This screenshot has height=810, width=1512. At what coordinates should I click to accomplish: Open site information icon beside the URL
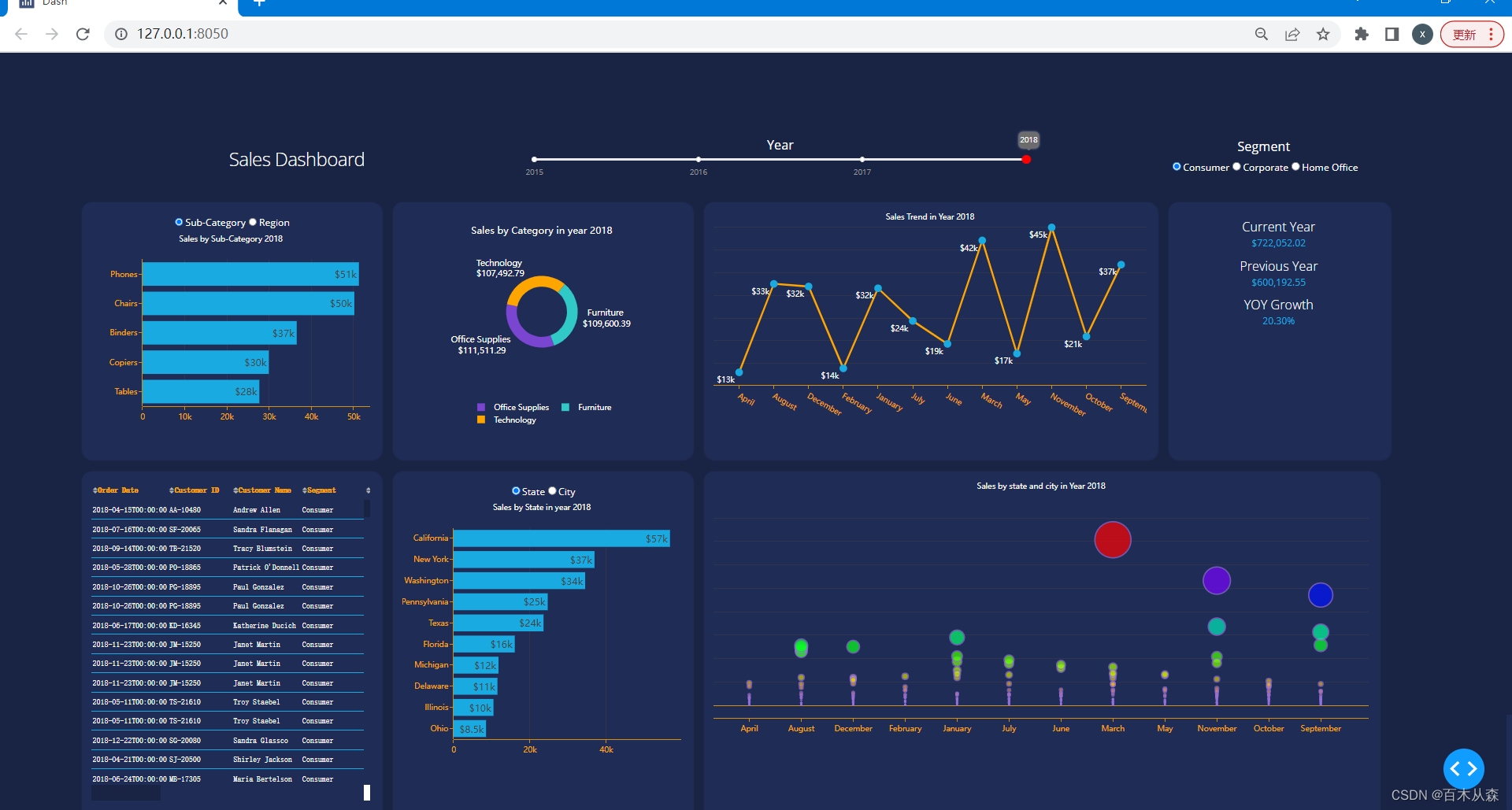tap(121, 34)
